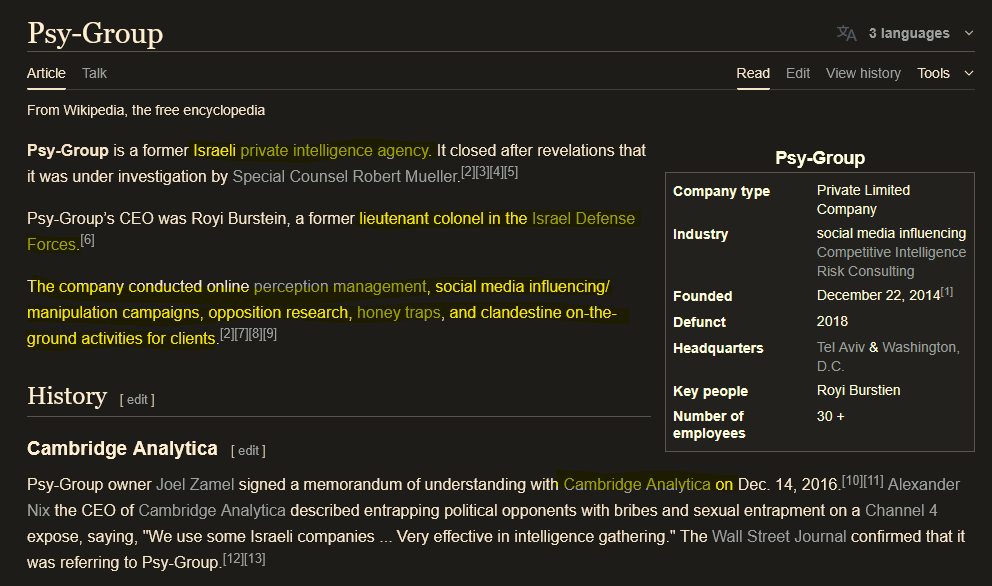Viewport: 992px width, 586px height.
Task: Jump to citation [4]
Action: point(496,171)
